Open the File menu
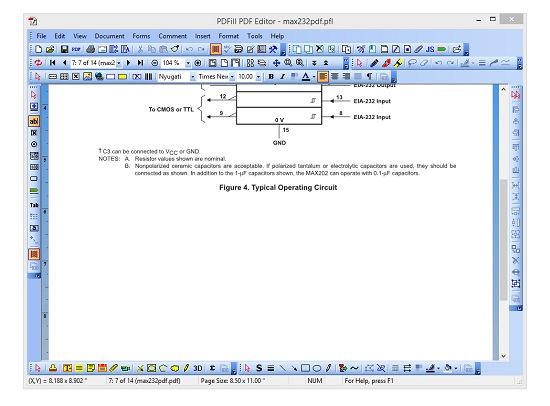Image resolution: width=550 pixels, height=406 pixels. tap(41, 36)
